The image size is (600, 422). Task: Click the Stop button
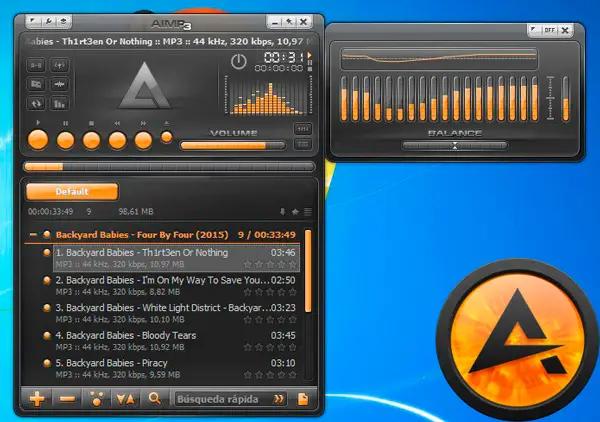[91, 140]
